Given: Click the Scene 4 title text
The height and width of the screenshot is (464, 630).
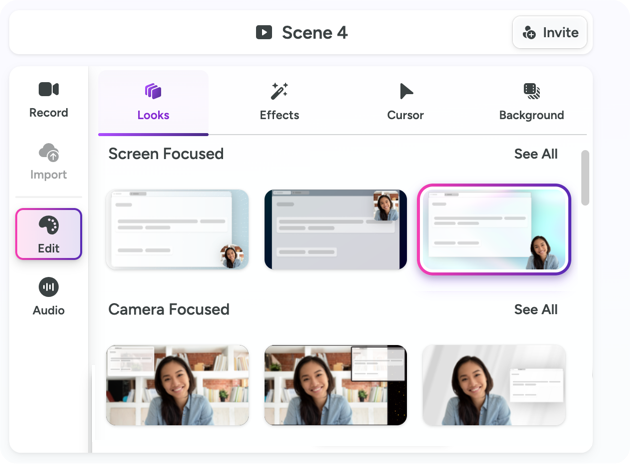Looking at the screenshot, I should coord(315,33).
